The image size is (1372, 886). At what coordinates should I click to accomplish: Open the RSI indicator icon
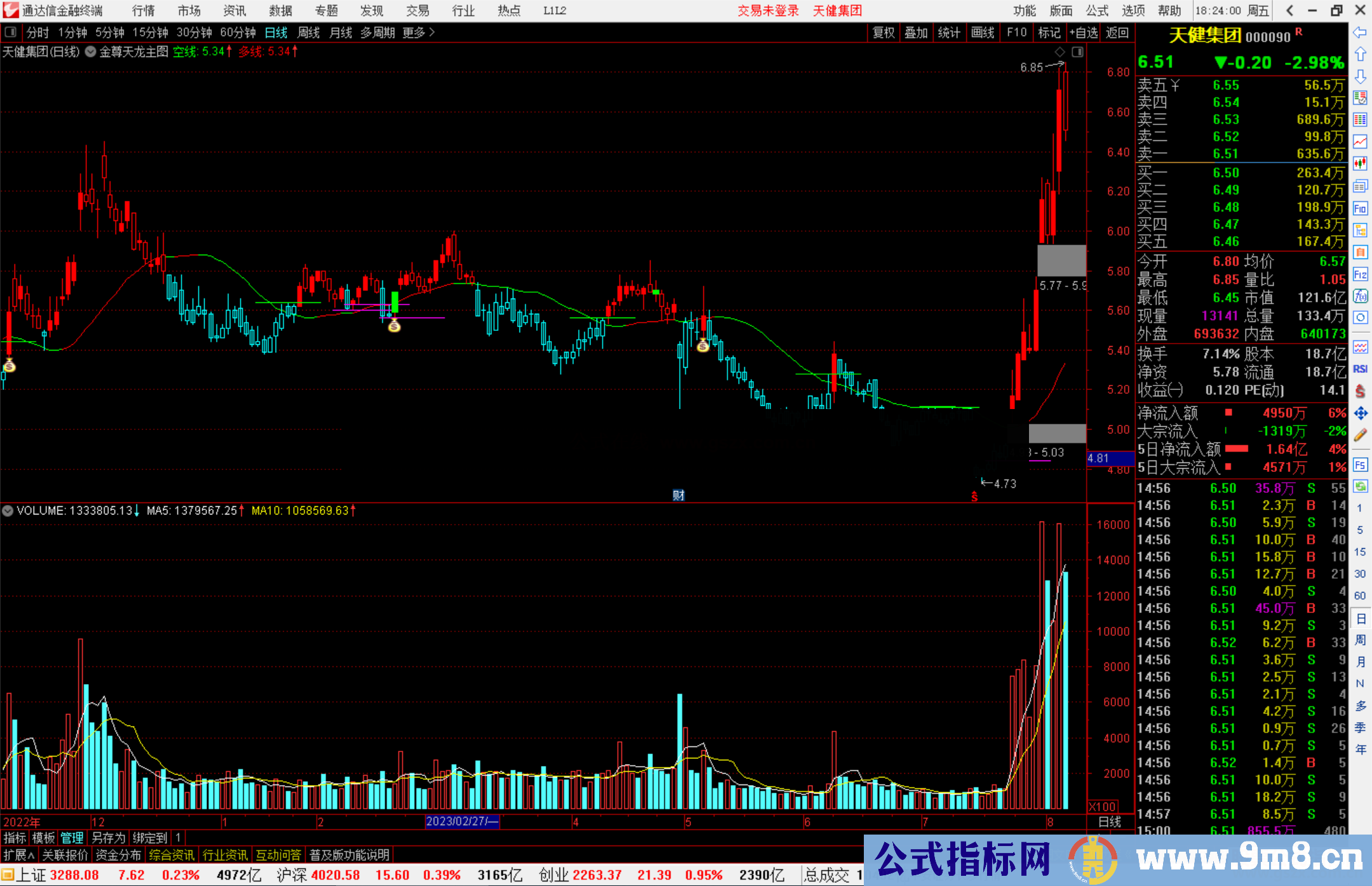tap(1360, 369)
